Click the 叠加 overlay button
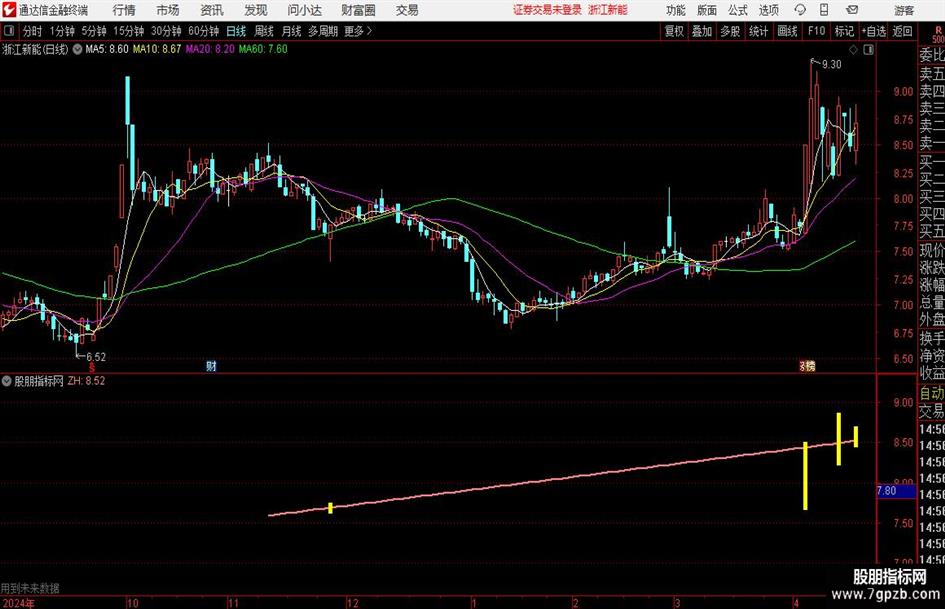The height and width of the screenshot is (609, 945). pyautogui.click(x=702, y=31)
